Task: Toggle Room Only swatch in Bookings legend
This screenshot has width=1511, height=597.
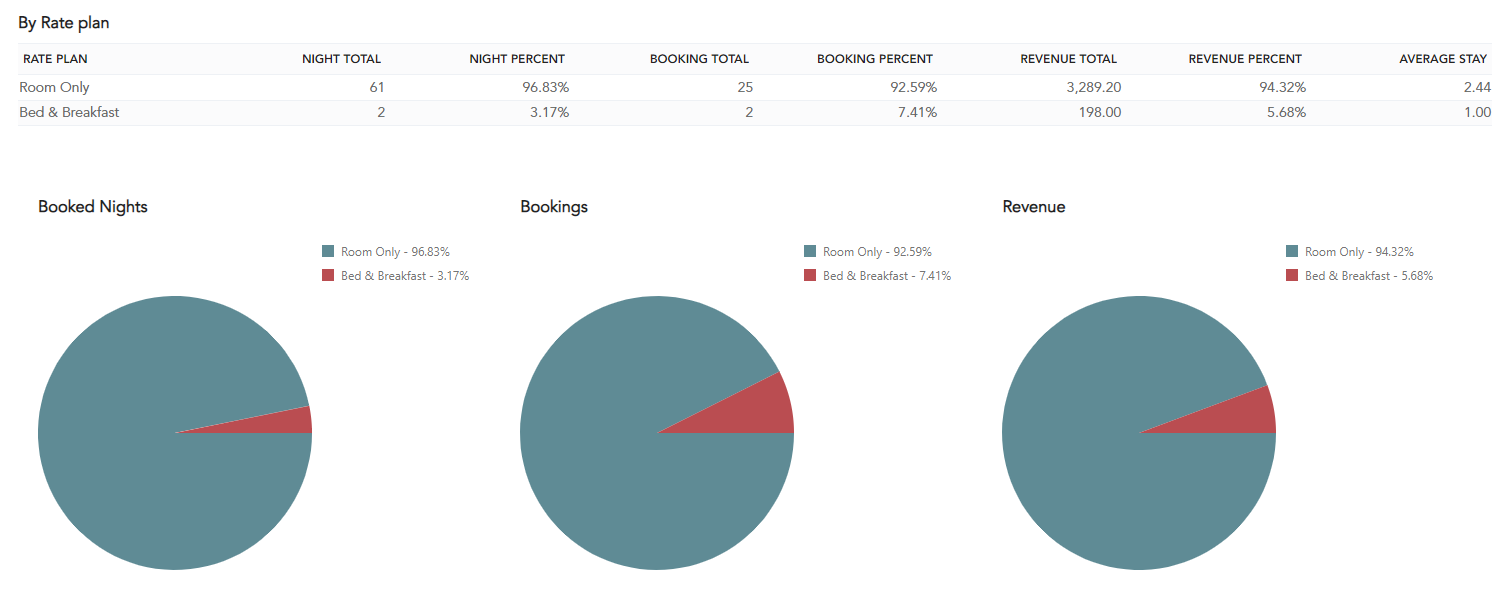Action: [x=810, y=252]
